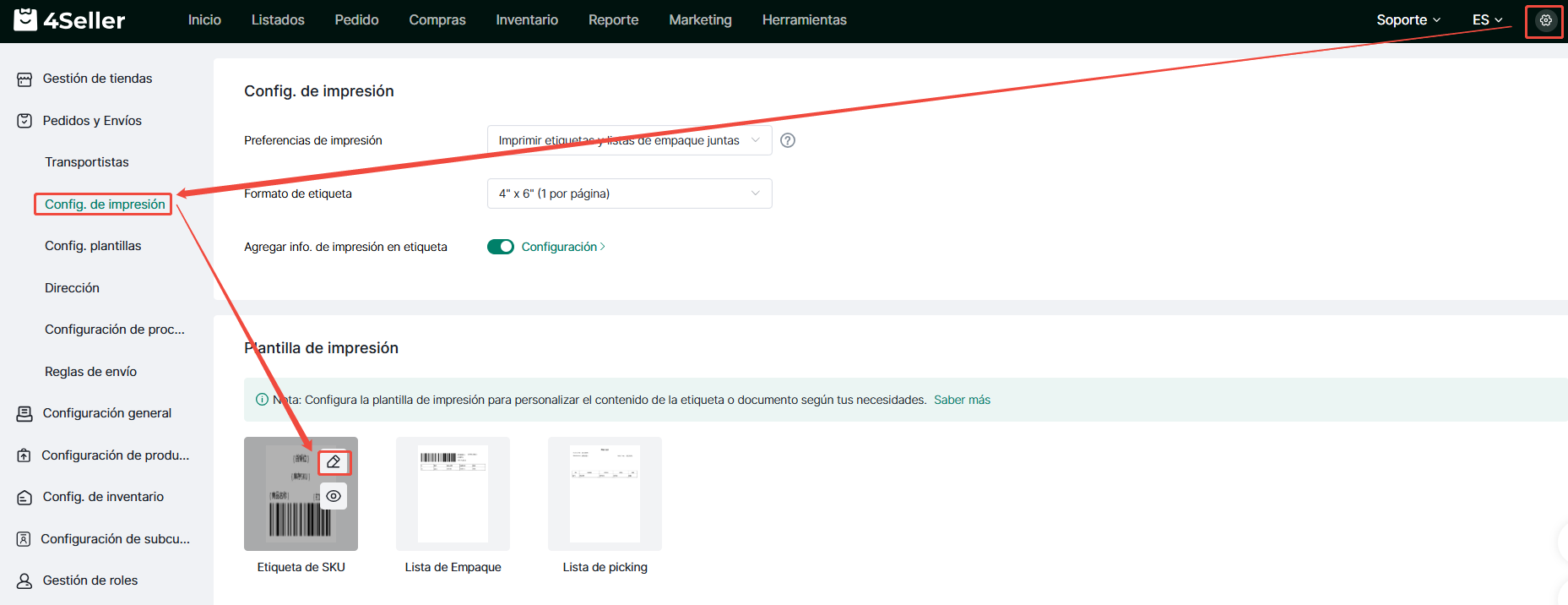The image size is (1568, 605).
Task: Open Preferencias de impresión dropdown
Action: (x=629, y=140)
